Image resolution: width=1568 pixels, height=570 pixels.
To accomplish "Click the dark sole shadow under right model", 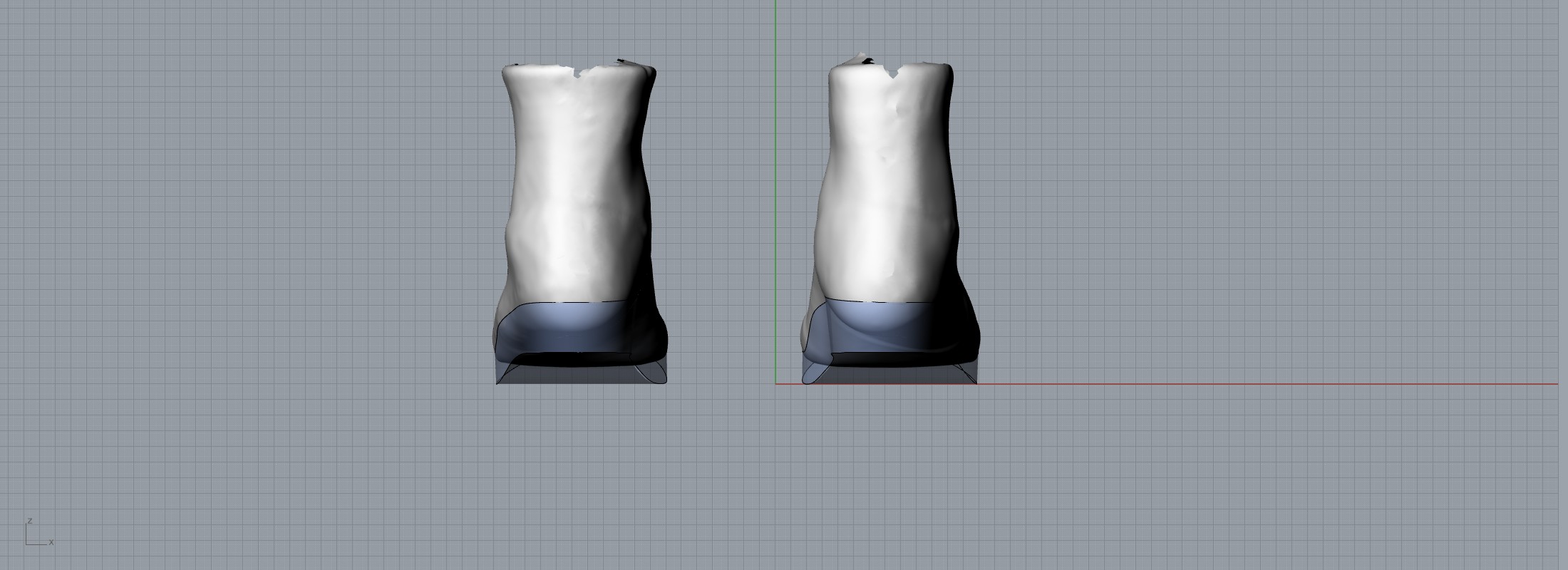I will (x=891, y=360).
